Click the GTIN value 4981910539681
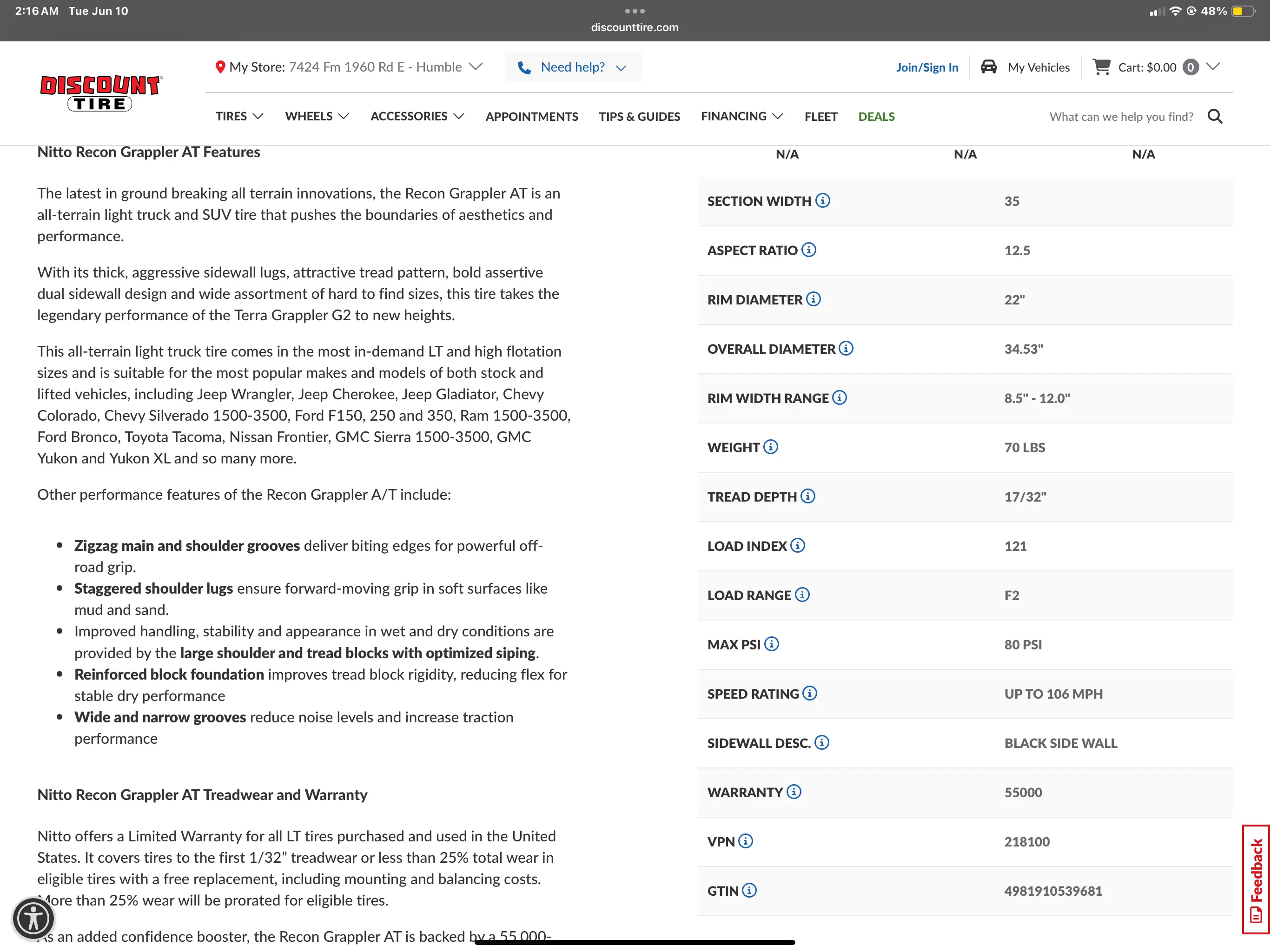 [1053, 891]
